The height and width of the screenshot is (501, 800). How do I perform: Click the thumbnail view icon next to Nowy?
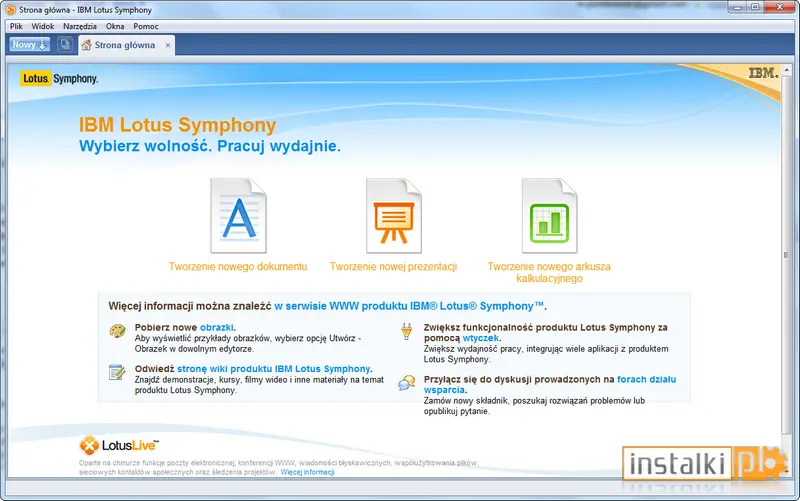coord(65,44)
